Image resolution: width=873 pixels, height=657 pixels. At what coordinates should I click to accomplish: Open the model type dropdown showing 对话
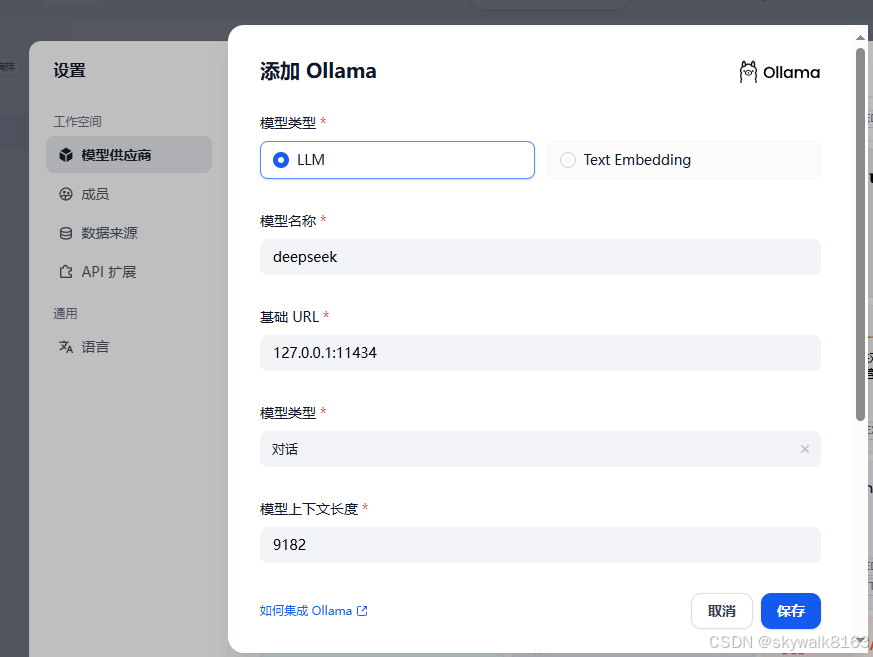pyautogui.click(x=540, y=449)
